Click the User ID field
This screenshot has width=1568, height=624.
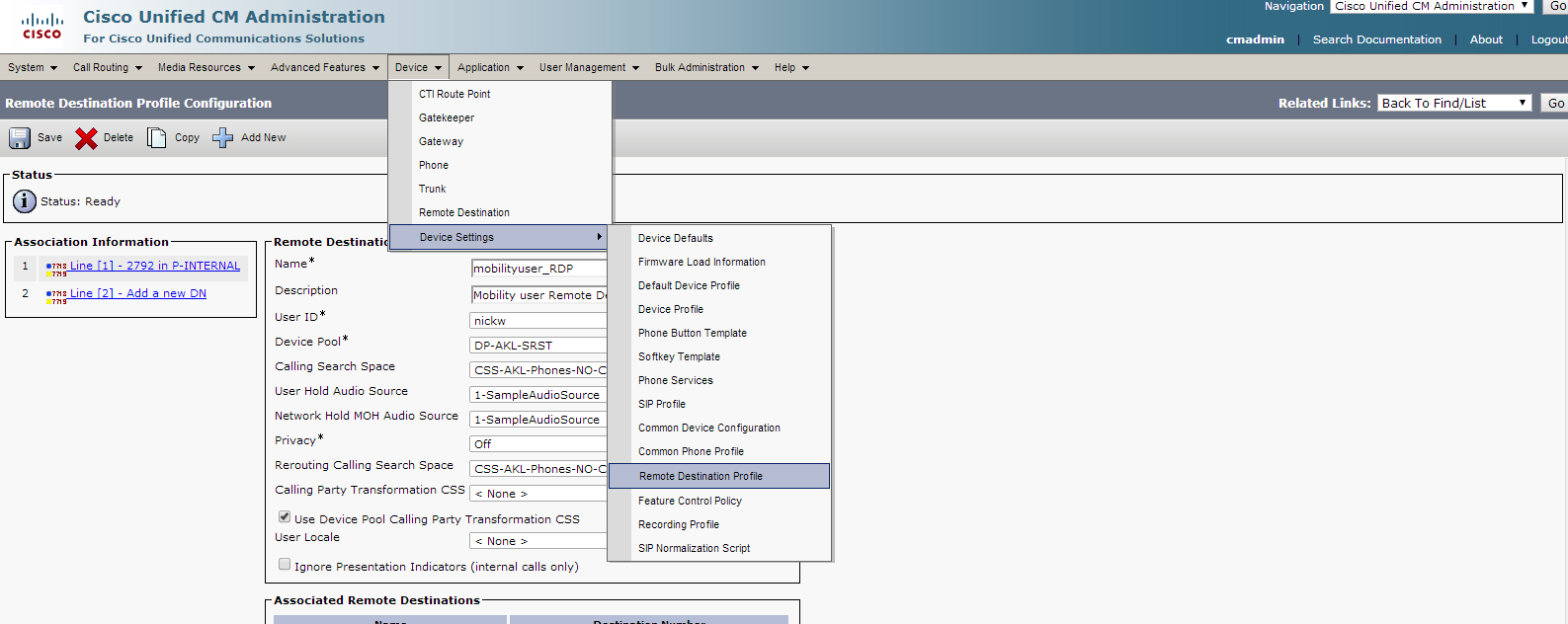[x=537, y=321]
